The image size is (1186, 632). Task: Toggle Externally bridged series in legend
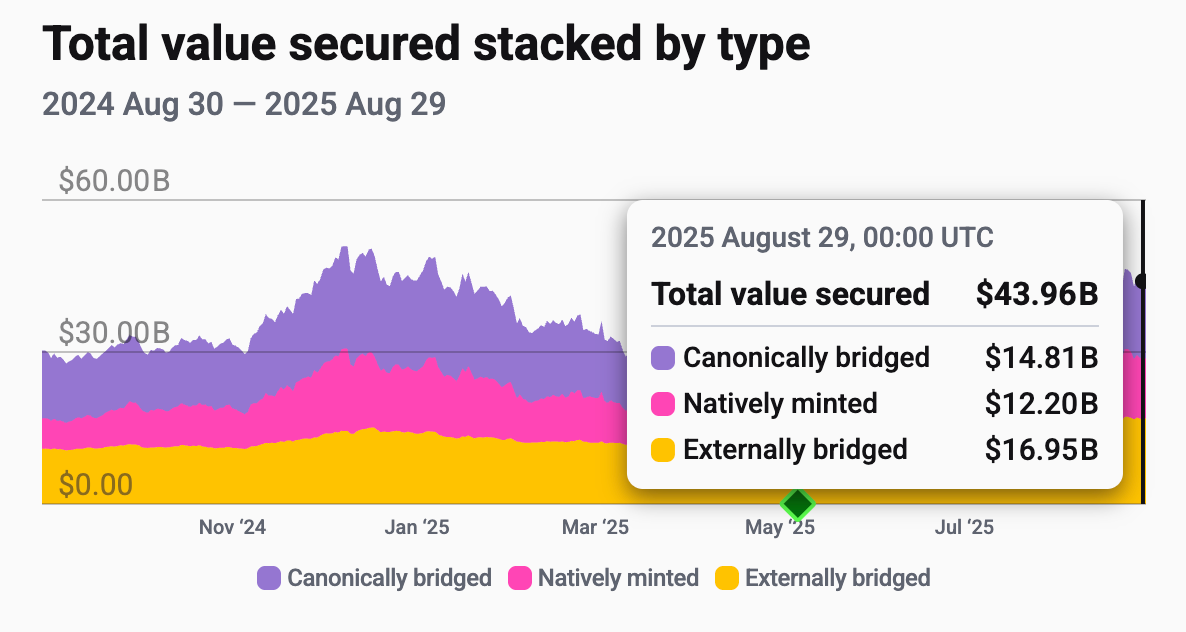tap(823, 578)
